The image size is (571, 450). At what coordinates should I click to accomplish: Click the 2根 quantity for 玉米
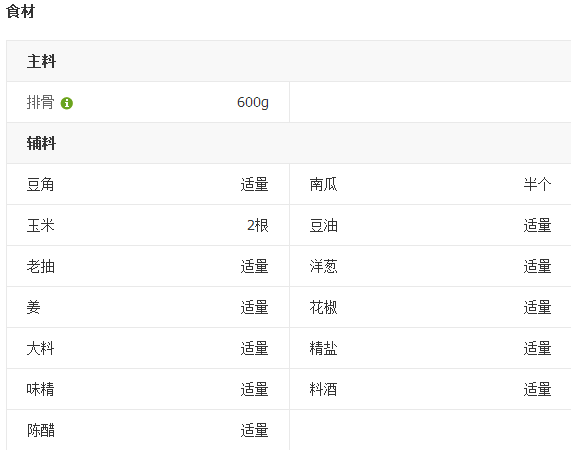click(x=258, y=225)
